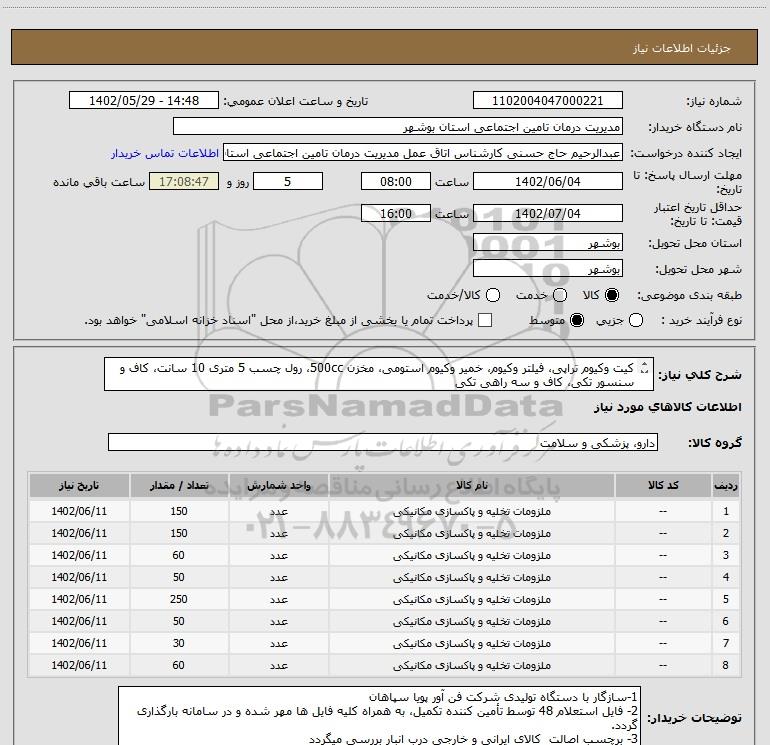The height and width of the screenshot is (745, 770).
Task: Click the deadline time field 08:00
Action: [x=396, y=181]
